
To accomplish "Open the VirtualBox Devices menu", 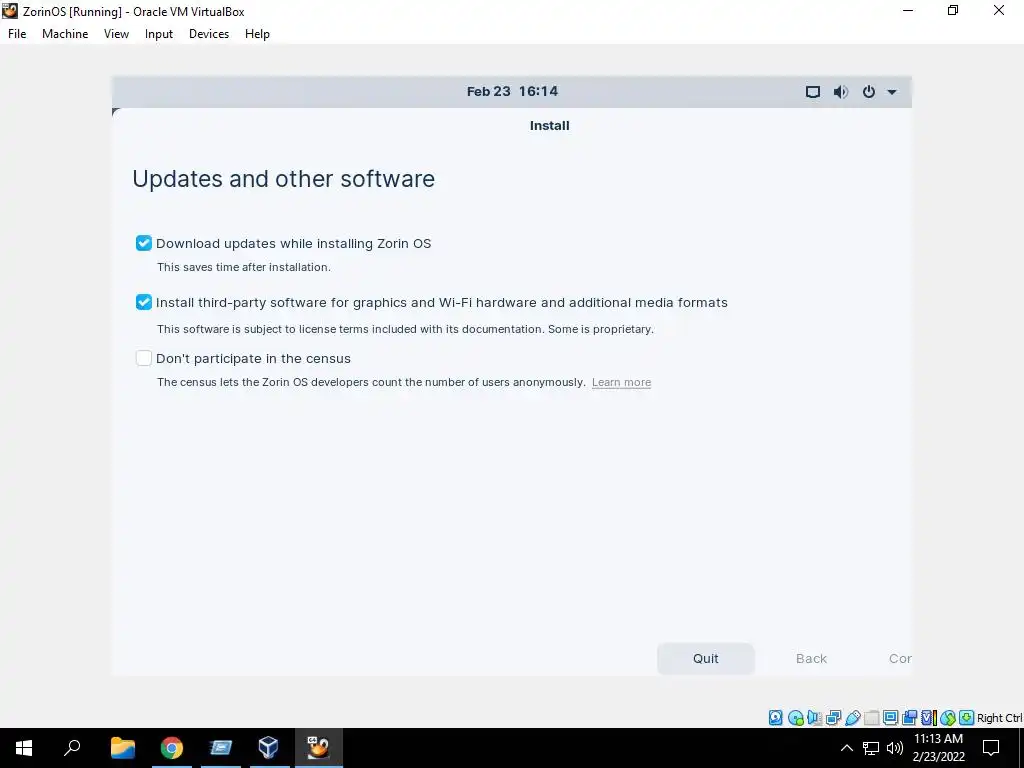I will pos(209,34).
